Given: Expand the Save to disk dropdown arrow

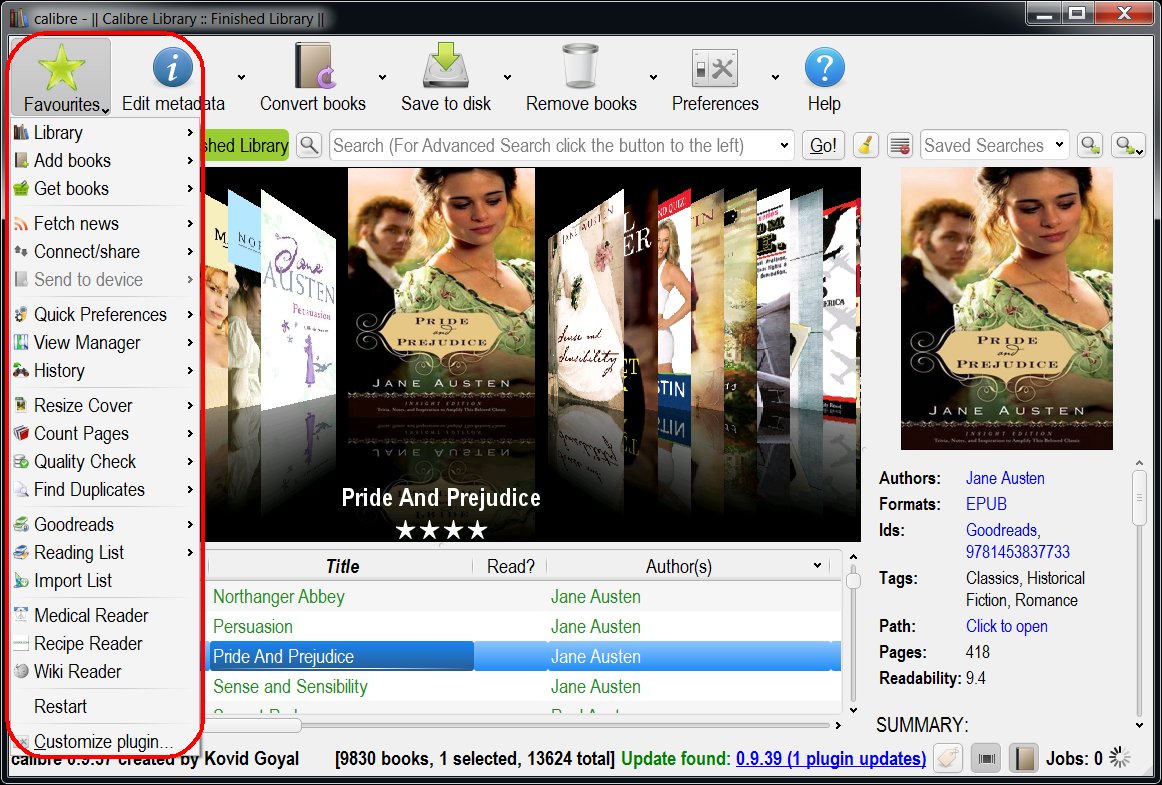Looking at the screenshot, I should pyautogui.click(x=508, y=77).
